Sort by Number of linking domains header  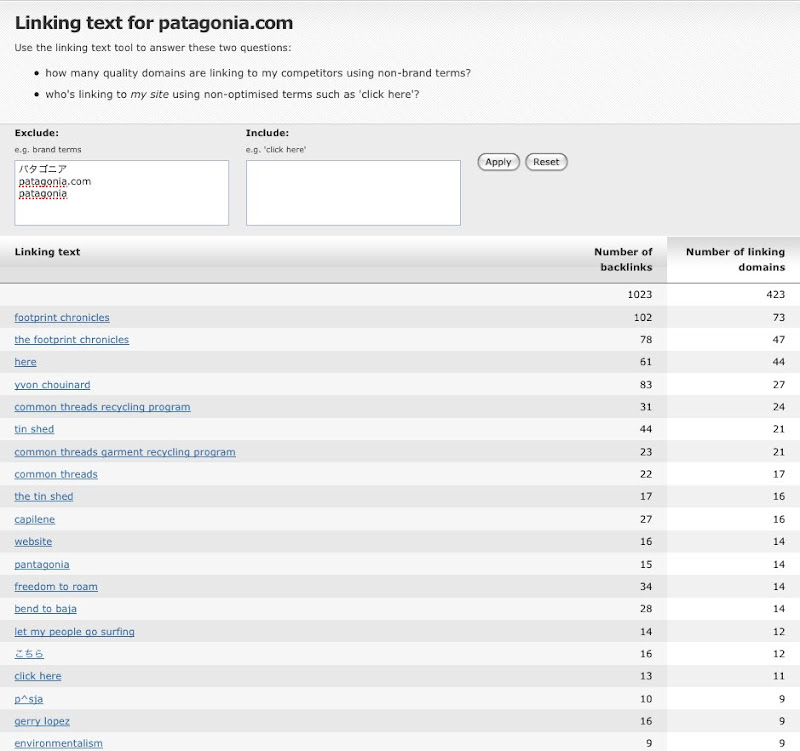click(735, 259)
